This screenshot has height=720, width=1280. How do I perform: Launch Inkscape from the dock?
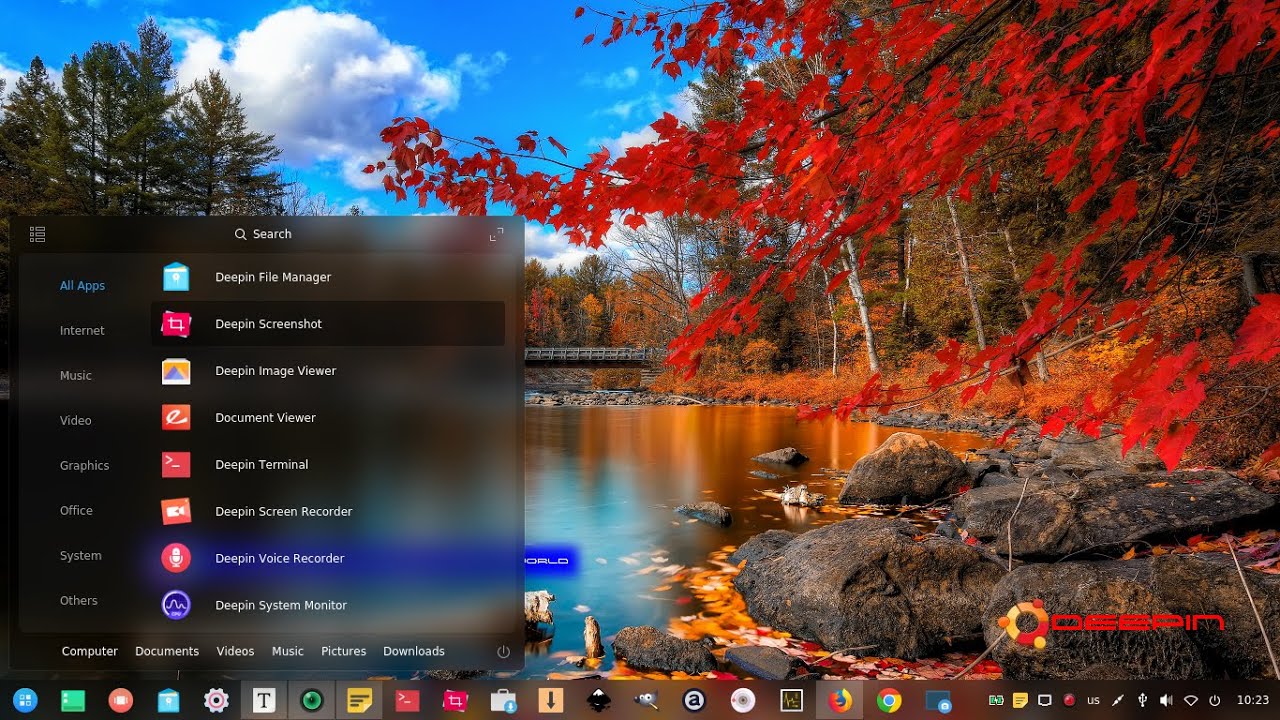click(599, 701)
